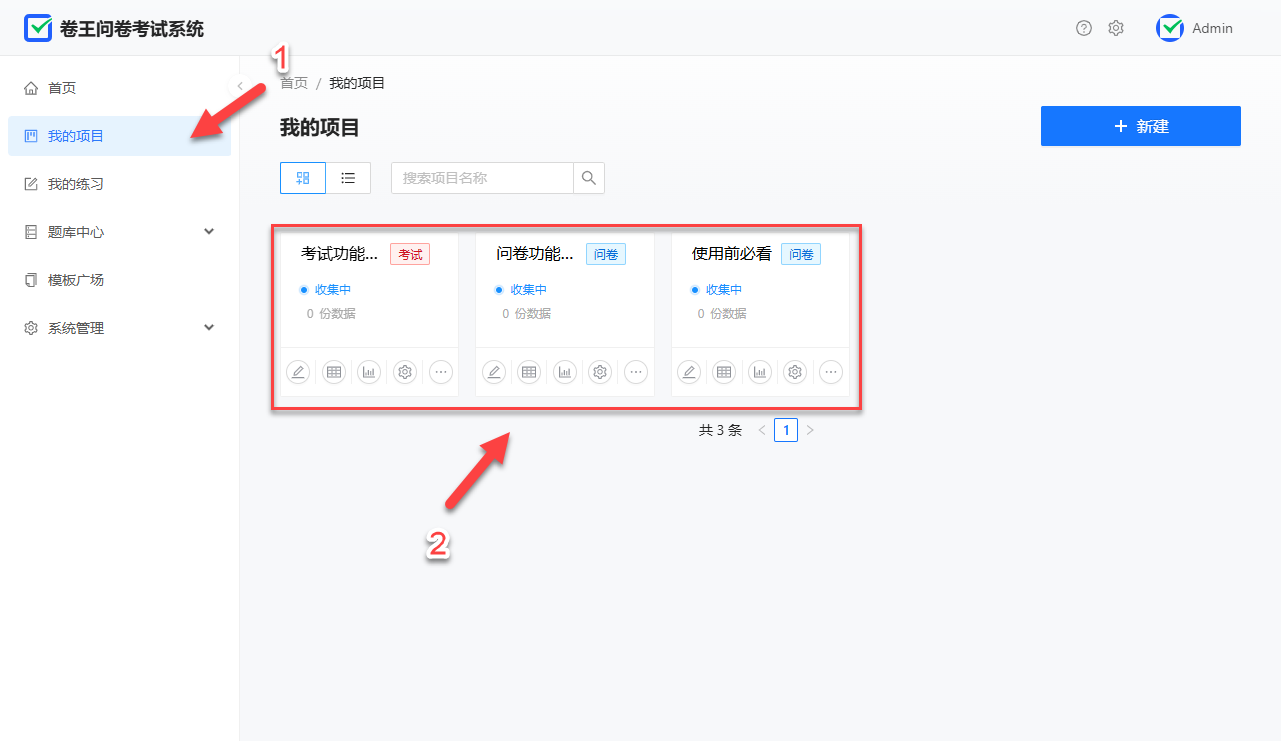Image resolution: width=1281 pixels, height=741 pixels.
Task: Click the 新建 button
Action: [1141, 126]
